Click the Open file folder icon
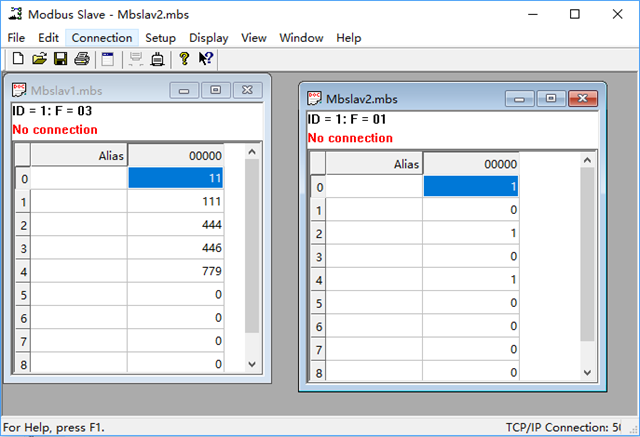The width and height of the screenshot is (640, 437). coord(40,60)
